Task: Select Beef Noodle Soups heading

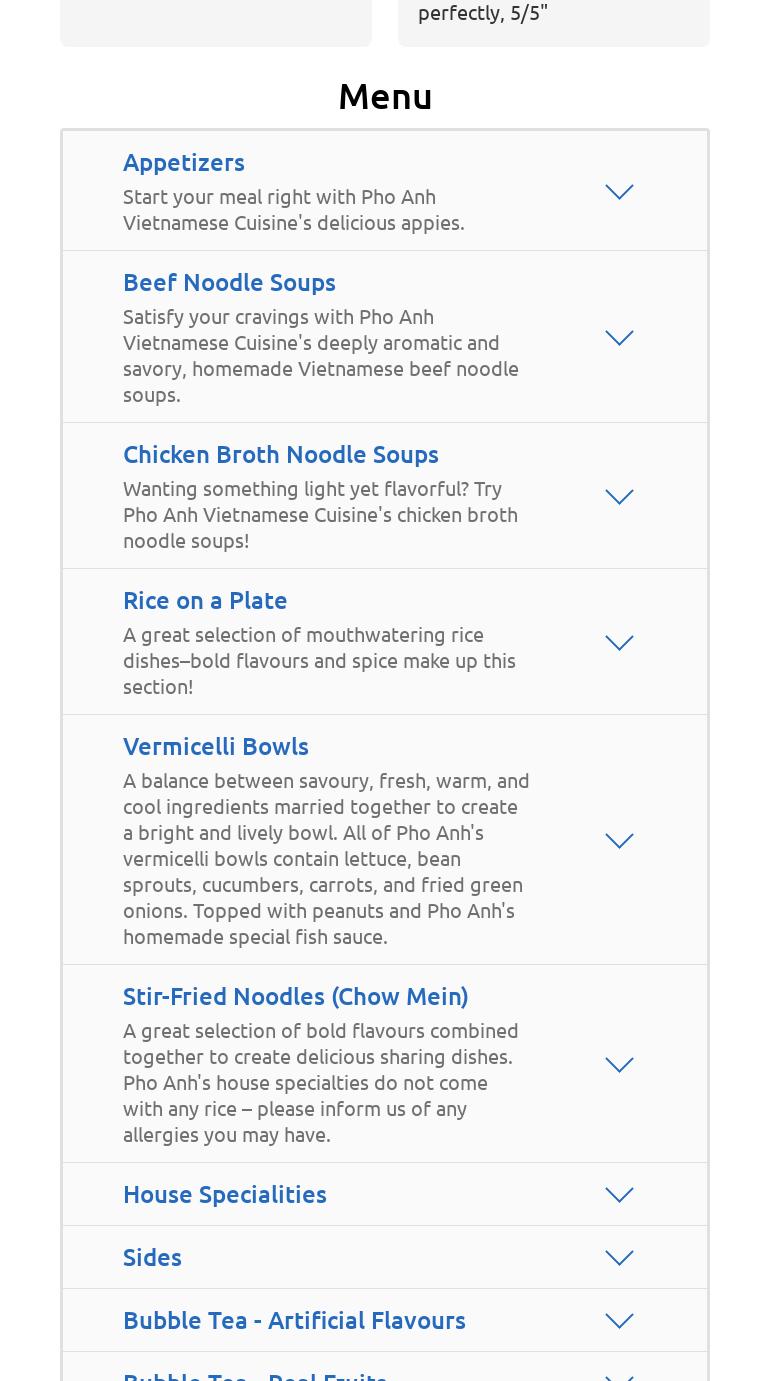Action: tap(229, 282)
